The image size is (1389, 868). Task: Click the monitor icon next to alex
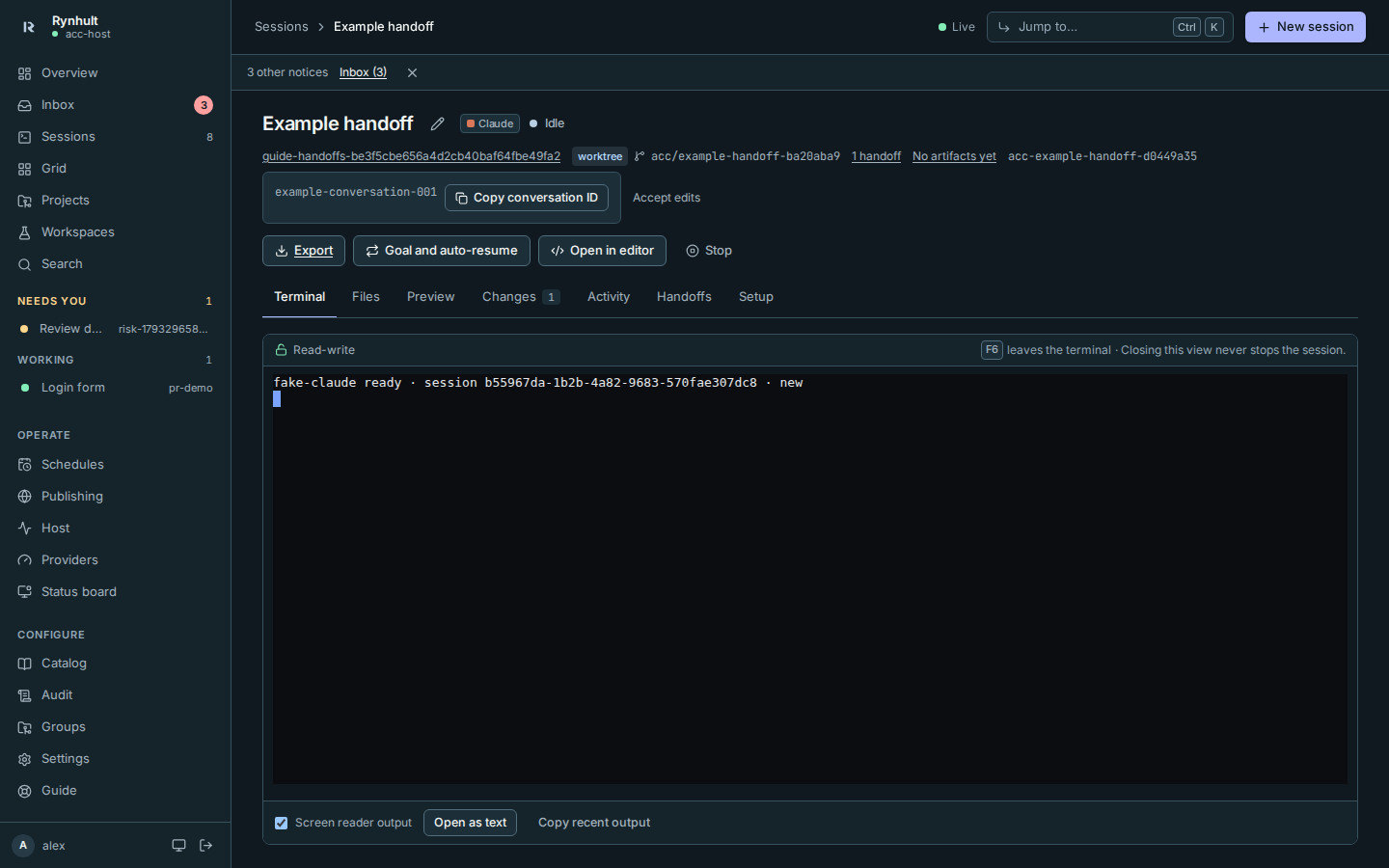click(x=178, y=846)
